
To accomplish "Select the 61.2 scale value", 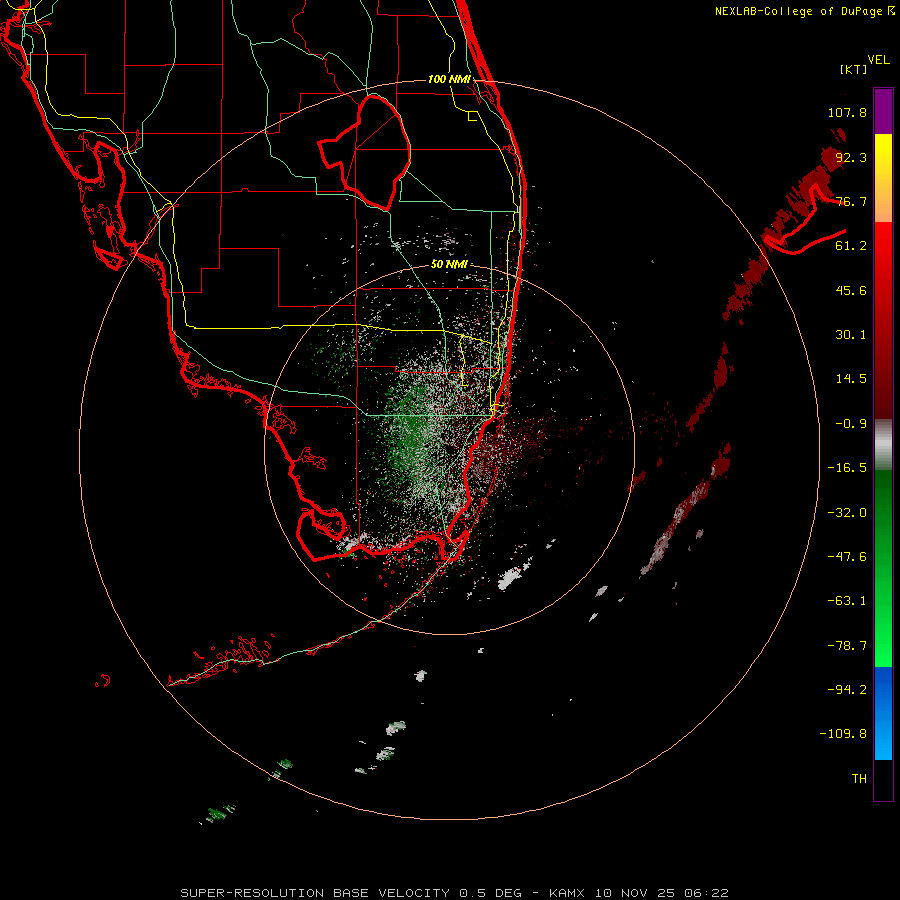I will [851, 246].
